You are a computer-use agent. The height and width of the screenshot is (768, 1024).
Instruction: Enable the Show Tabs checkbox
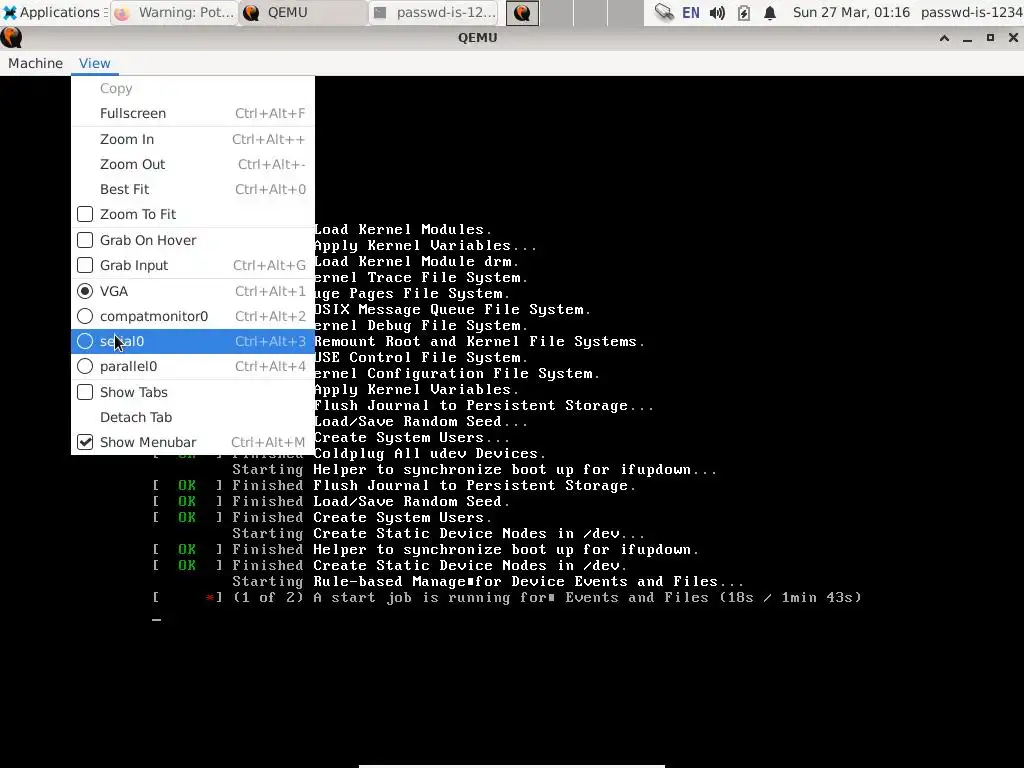click(x=85, y=392)
